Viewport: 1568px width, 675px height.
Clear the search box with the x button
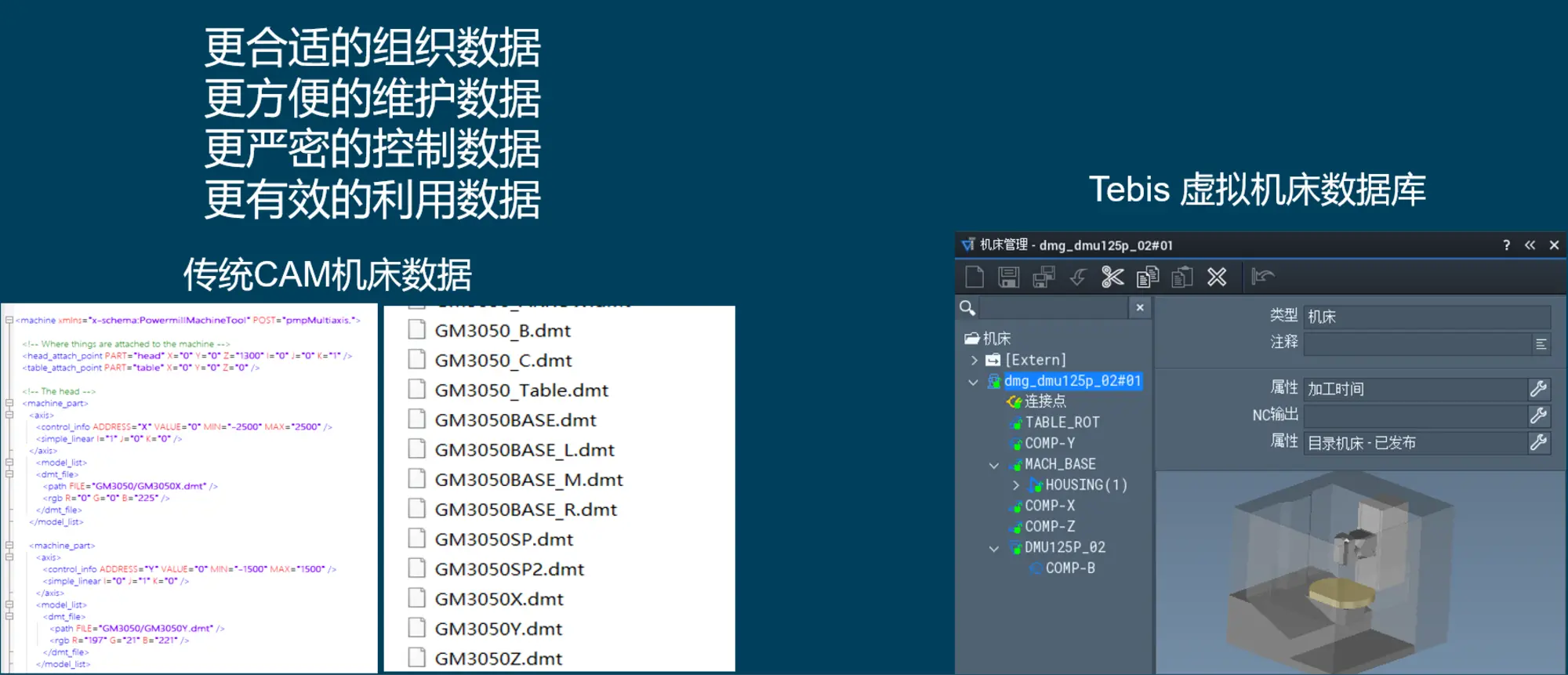click(x=1140, y=307)
